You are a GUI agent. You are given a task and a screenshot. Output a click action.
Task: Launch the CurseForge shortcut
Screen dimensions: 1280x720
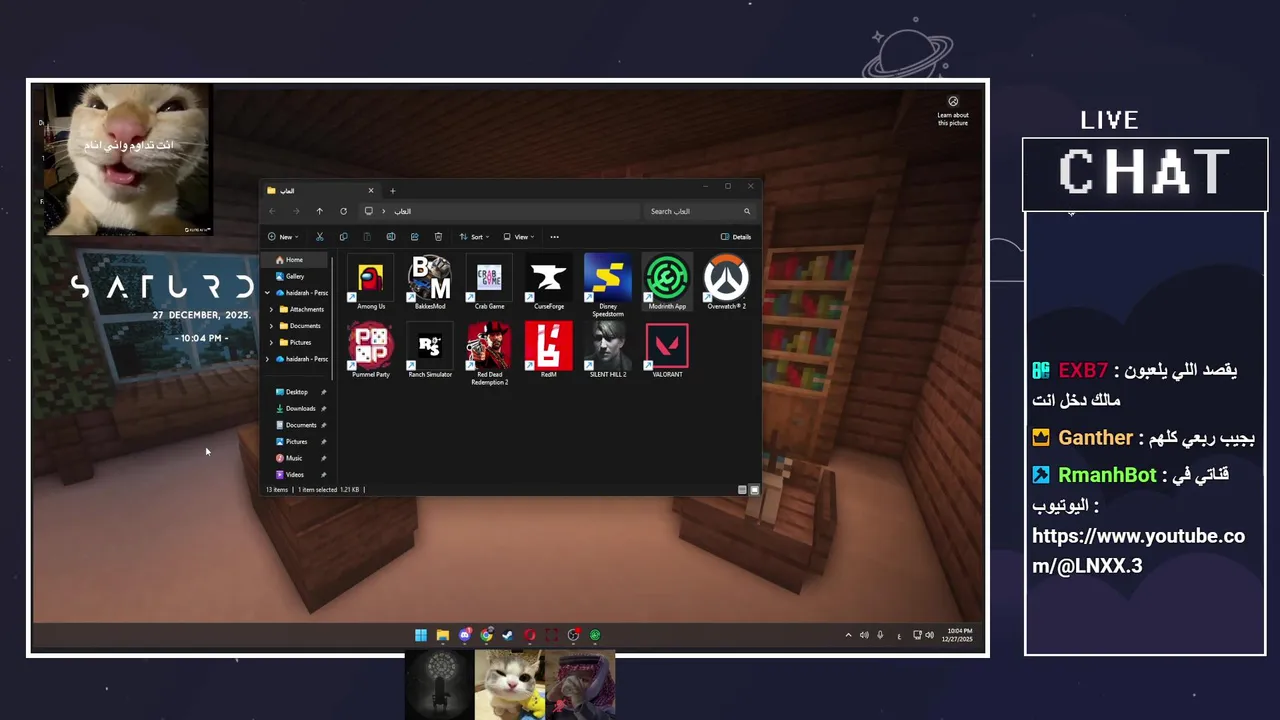(x=549, y=282)
